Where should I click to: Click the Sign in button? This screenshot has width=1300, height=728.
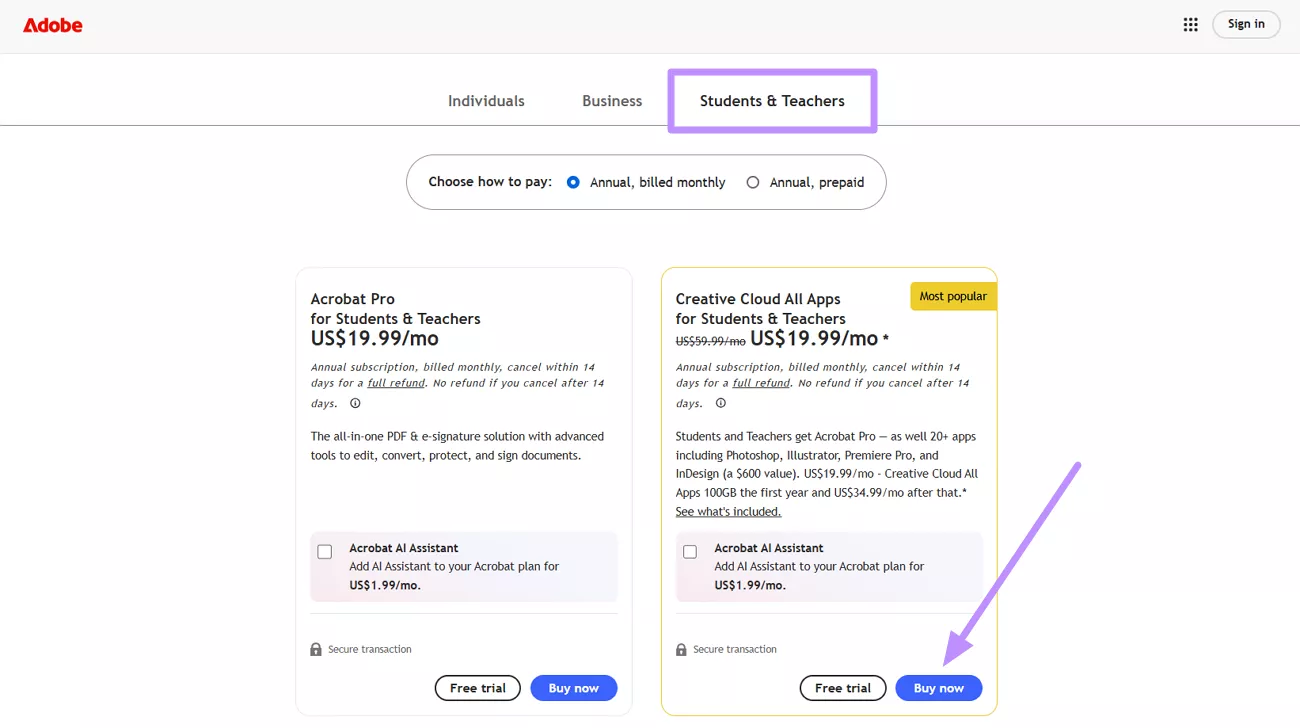click(1246, 24)
